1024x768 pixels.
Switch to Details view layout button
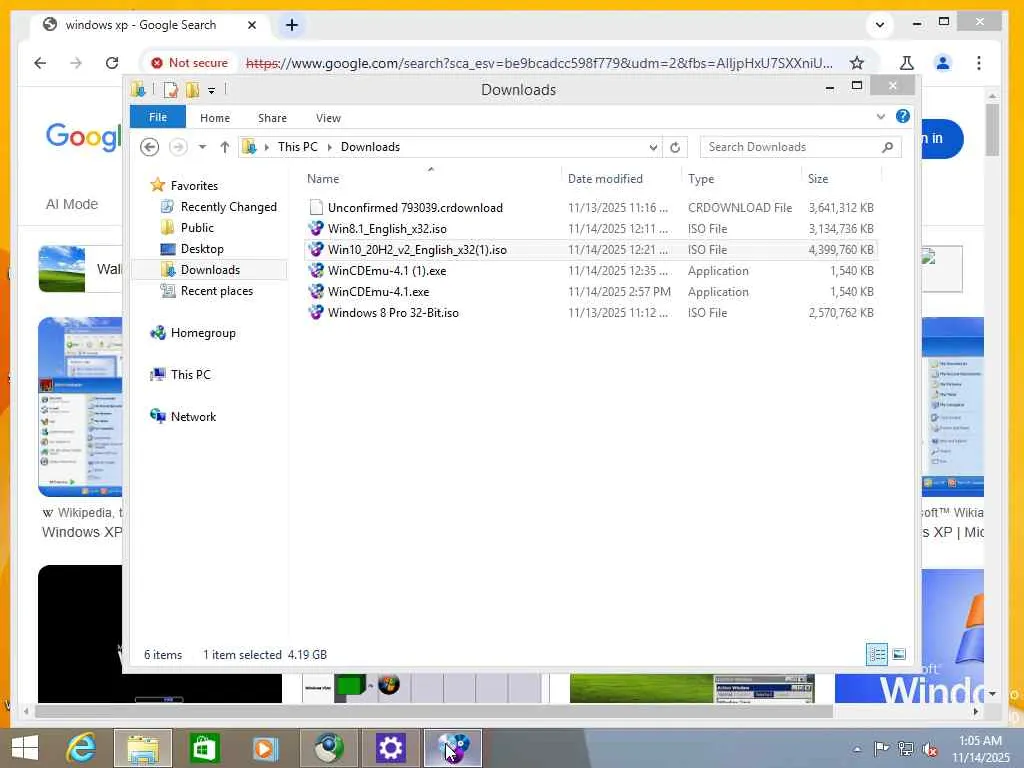[x=876, y=654]
